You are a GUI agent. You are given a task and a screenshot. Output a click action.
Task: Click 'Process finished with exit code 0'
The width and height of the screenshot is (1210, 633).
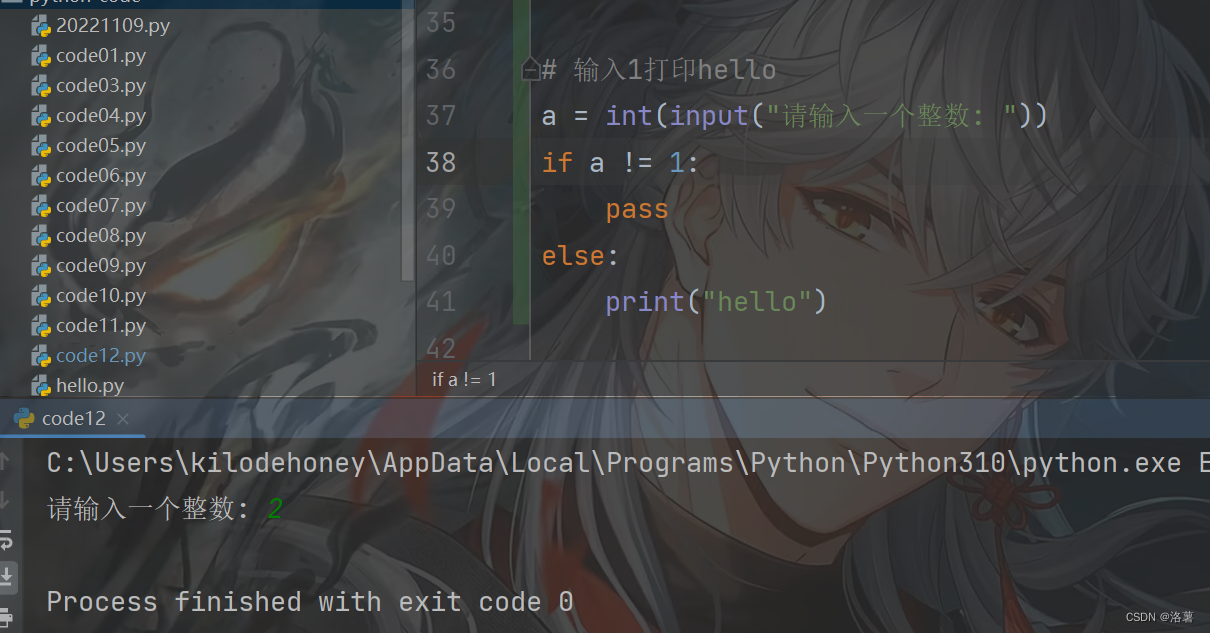pos(310,602)
